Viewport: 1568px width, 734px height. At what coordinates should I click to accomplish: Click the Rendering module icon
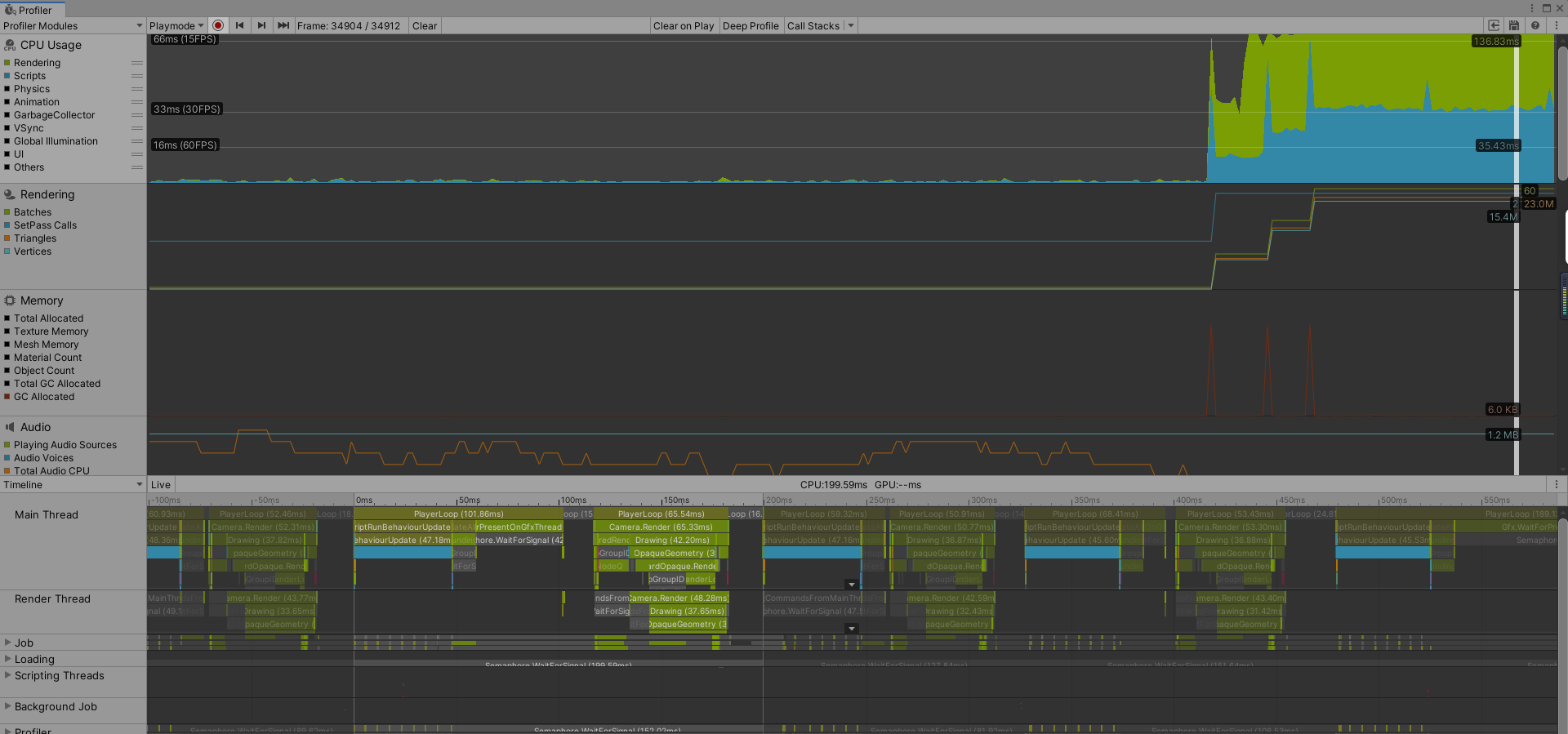10,194
